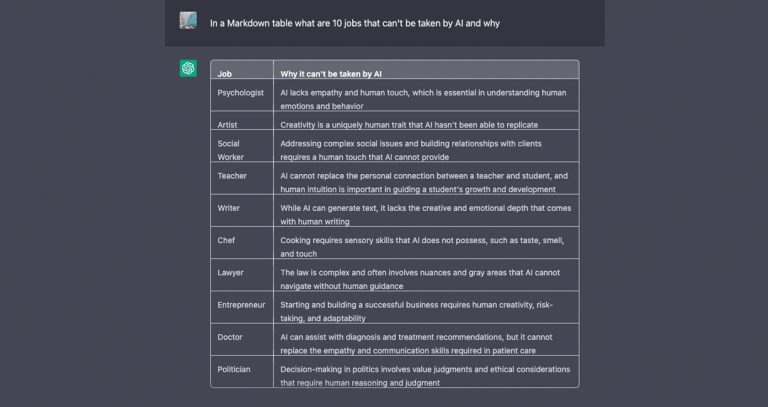768x407 pixels.
Task: Select the Teacher cell
Action: coord(232,176)
